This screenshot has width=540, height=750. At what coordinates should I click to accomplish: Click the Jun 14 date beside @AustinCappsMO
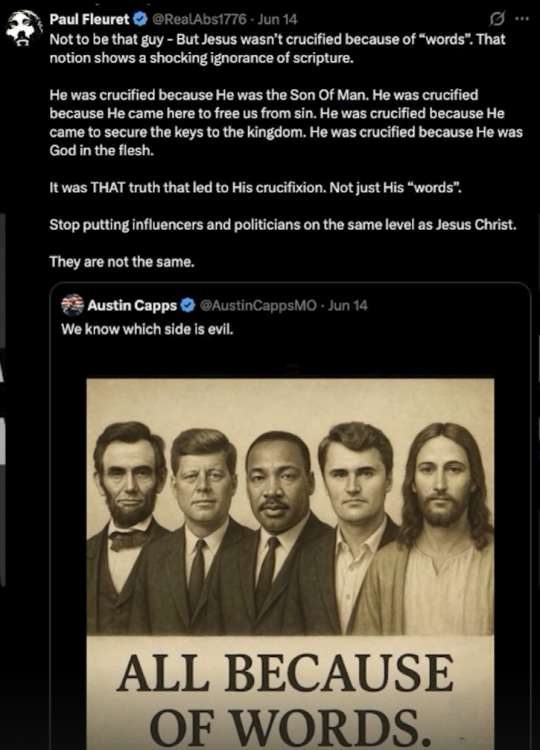click(348, 305)
